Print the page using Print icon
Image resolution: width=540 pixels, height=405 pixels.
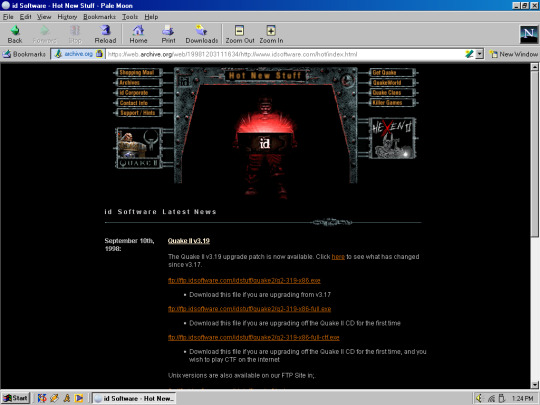168,34
